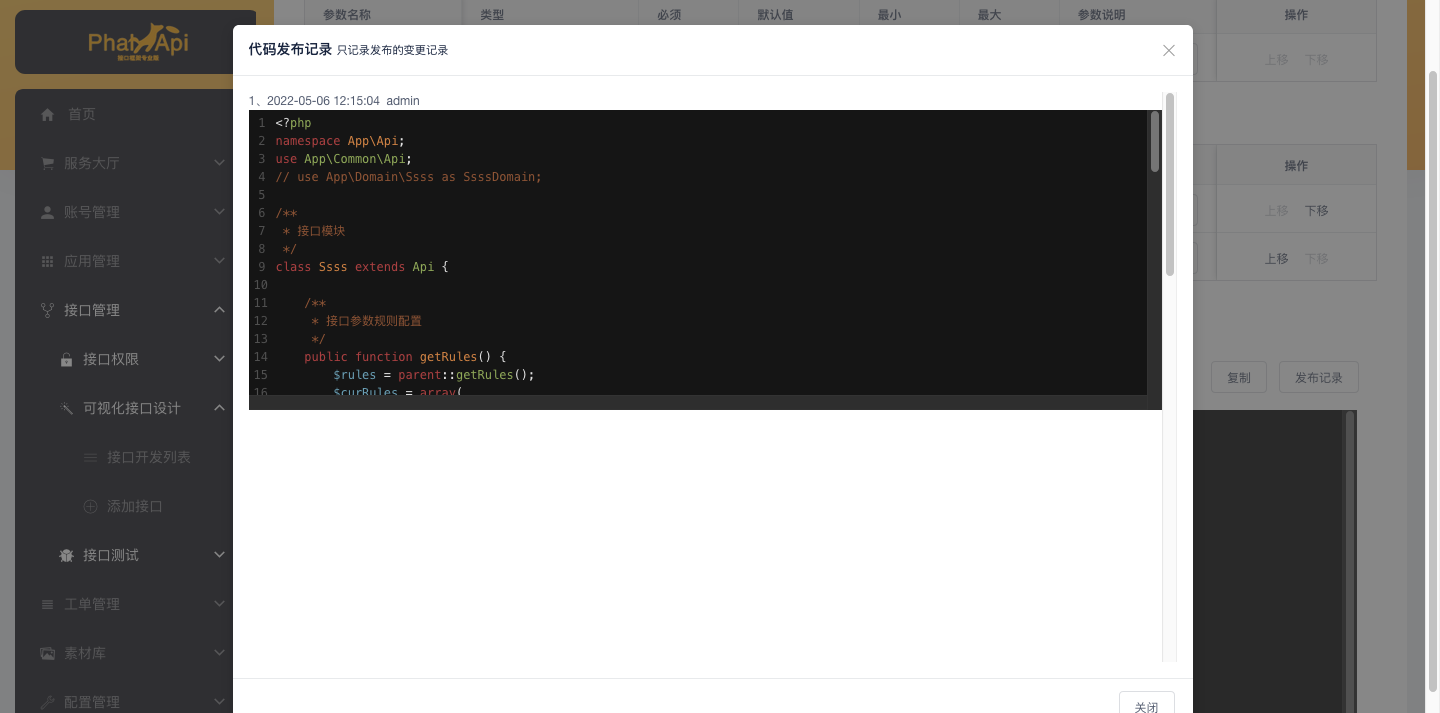Viewport: 1440px width, 713px height.
Task: Click the dialog body vertical scrollbar
Action: tap(1170, 185)
